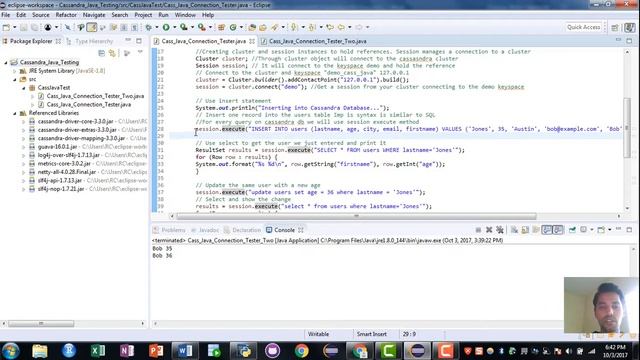Collapse the Cassandra_Java_Testing project node
The width and height of the screenshot is (640, 360).
[x=6, y=62]
